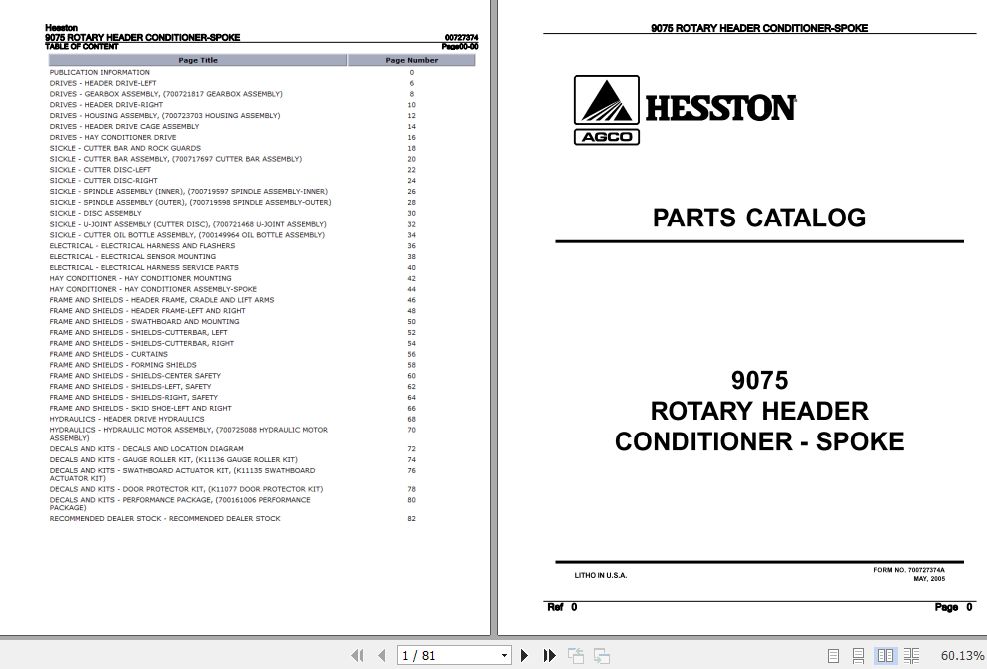Click SICKLE - CUTTER DISC-RIGHT entry
This screenshot has height=669, width=987.
pos(104,181)
